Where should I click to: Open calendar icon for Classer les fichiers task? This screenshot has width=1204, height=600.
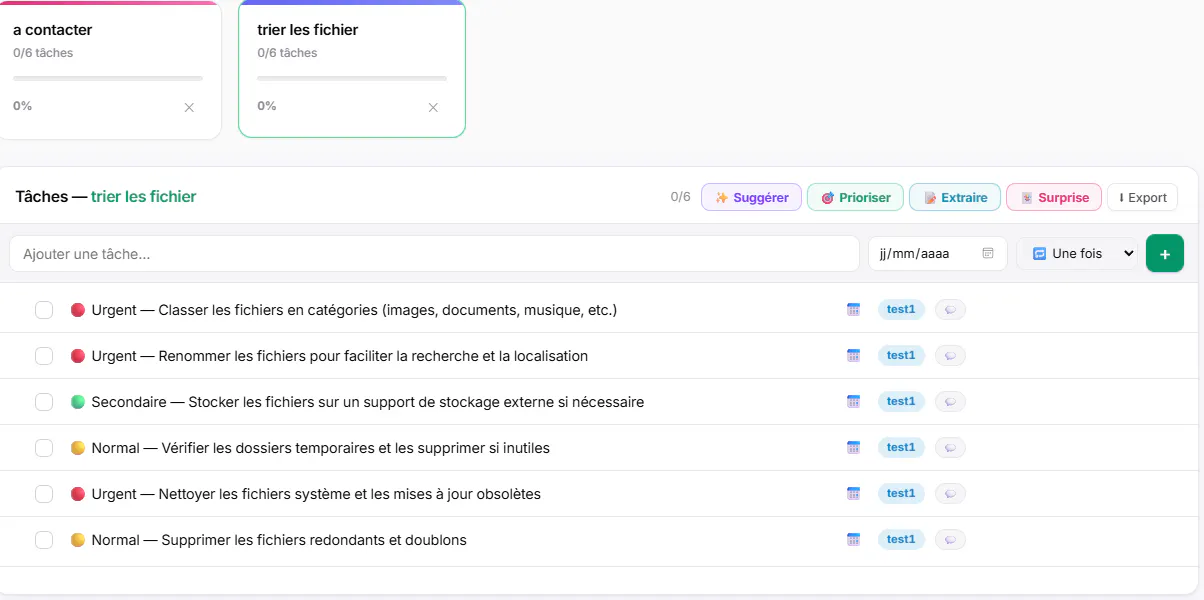(x=853, y=310)
